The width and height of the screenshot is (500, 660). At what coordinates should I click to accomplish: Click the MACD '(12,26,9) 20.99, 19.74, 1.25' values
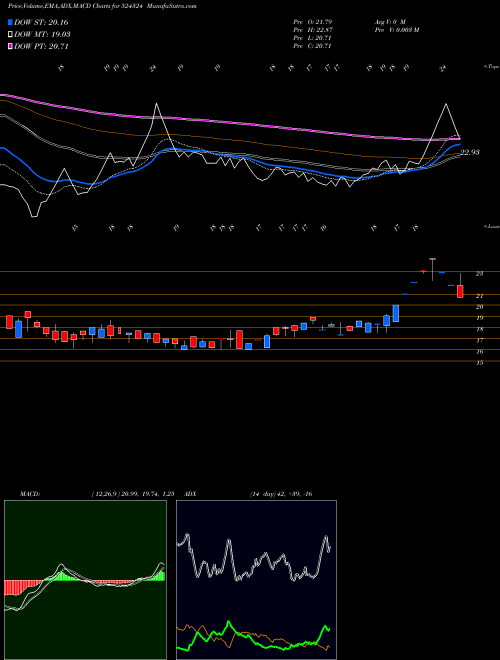pyautogui.click(x=133, y=494)
